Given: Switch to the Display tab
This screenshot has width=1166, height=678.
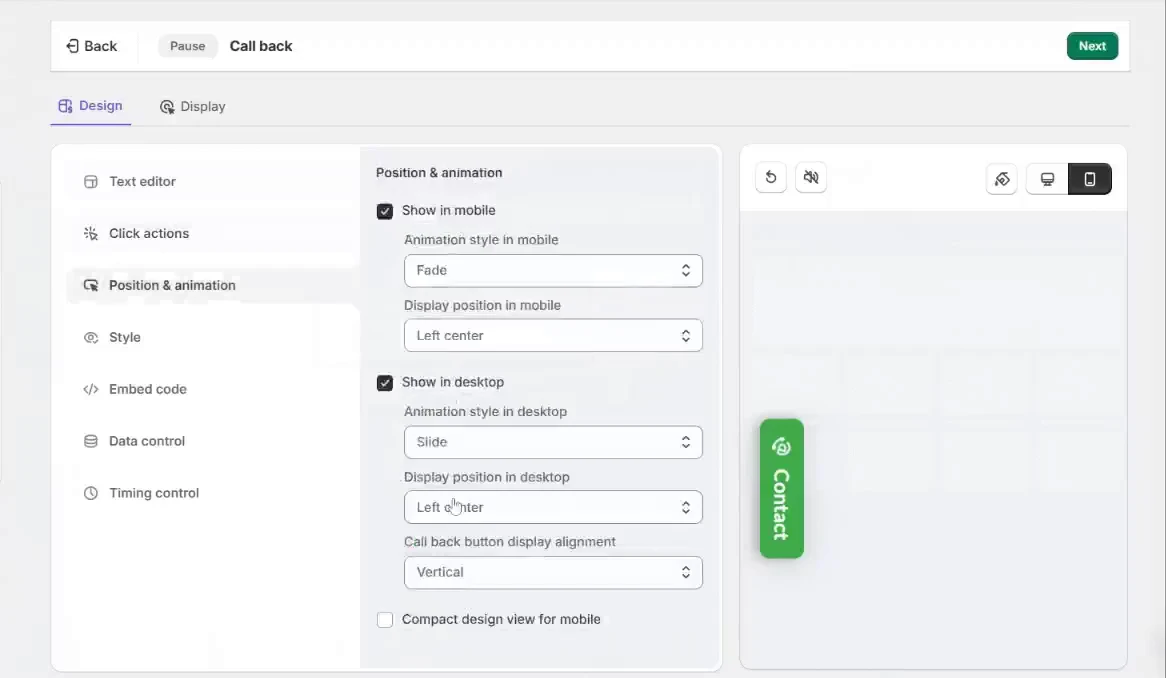Looking at the screenshot, I should 193,106.
